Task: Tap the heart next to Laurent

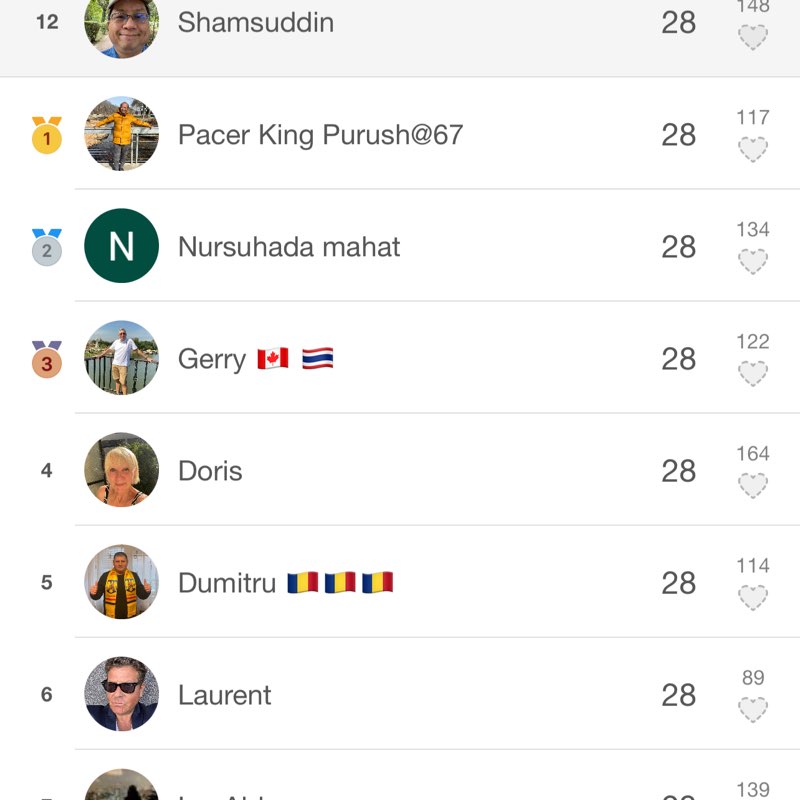Action: click(x=752, y=710)
